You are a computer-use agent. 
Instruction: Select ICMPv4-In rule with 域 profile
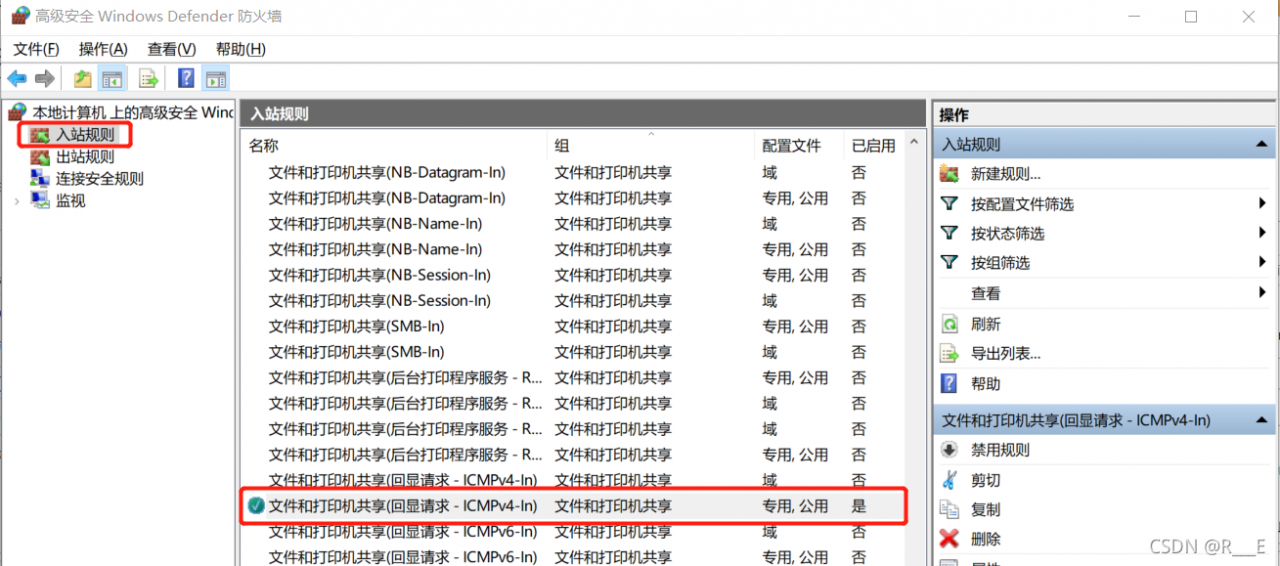coord(574,480)
